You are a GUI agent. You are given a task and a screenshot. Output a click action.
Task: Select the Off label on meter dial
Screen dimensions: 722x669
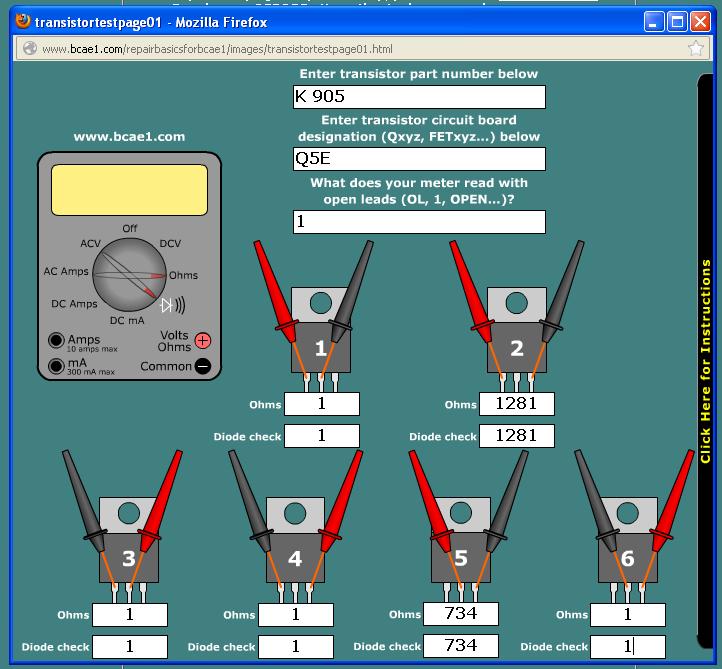click(130, 228)
